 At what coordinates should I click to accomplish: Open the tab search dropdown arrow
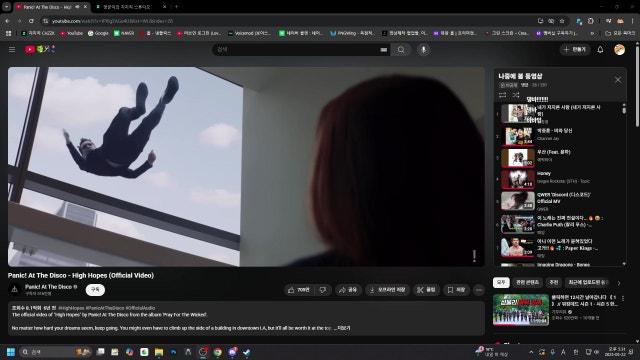pos(7,7)
